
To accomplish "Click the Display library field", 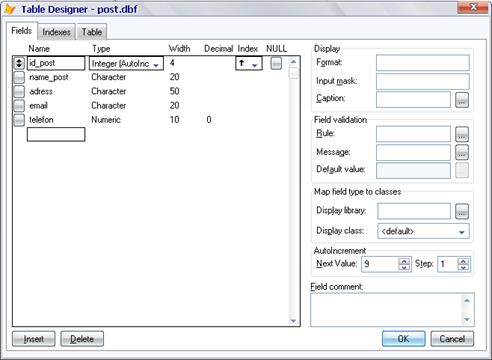I will click(414, 211).
